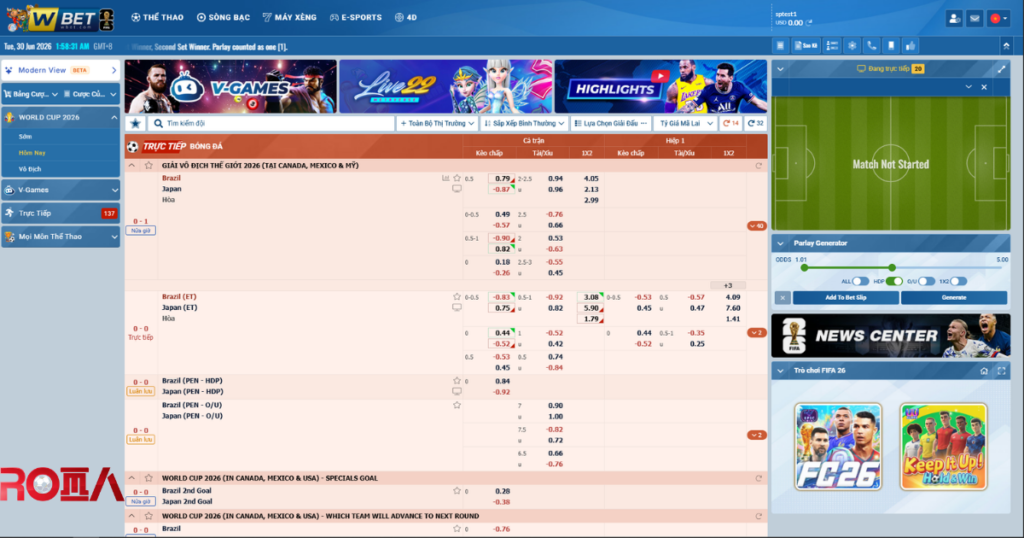Favorite the Brazil (PEN - HDP) star
1024x538 pixels.
point(457,381)
